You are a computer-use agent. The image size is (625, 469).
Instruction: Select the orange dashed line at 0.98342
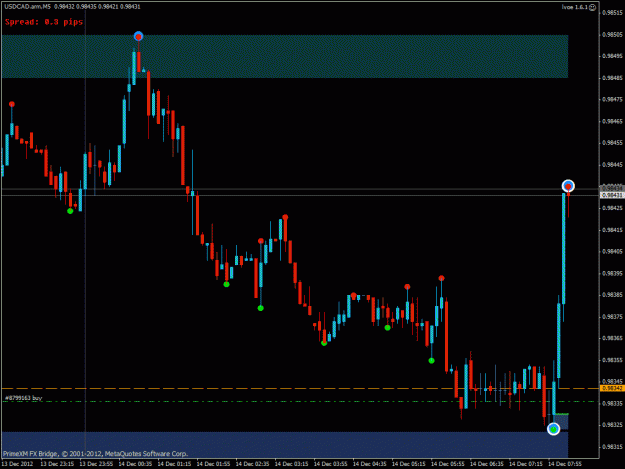point(300,388)
